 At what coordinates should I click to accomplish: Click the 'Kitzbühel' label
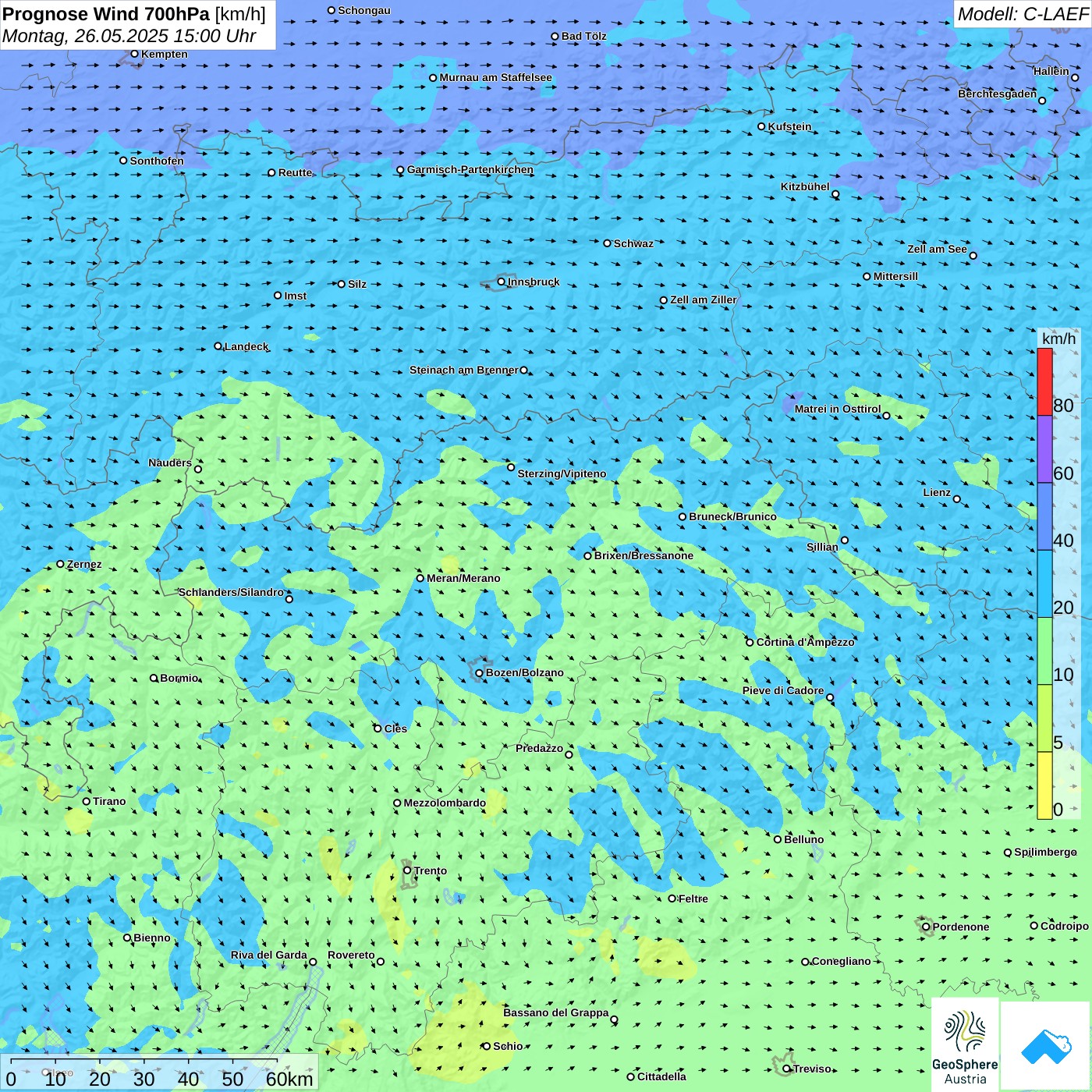click(805, 186)
